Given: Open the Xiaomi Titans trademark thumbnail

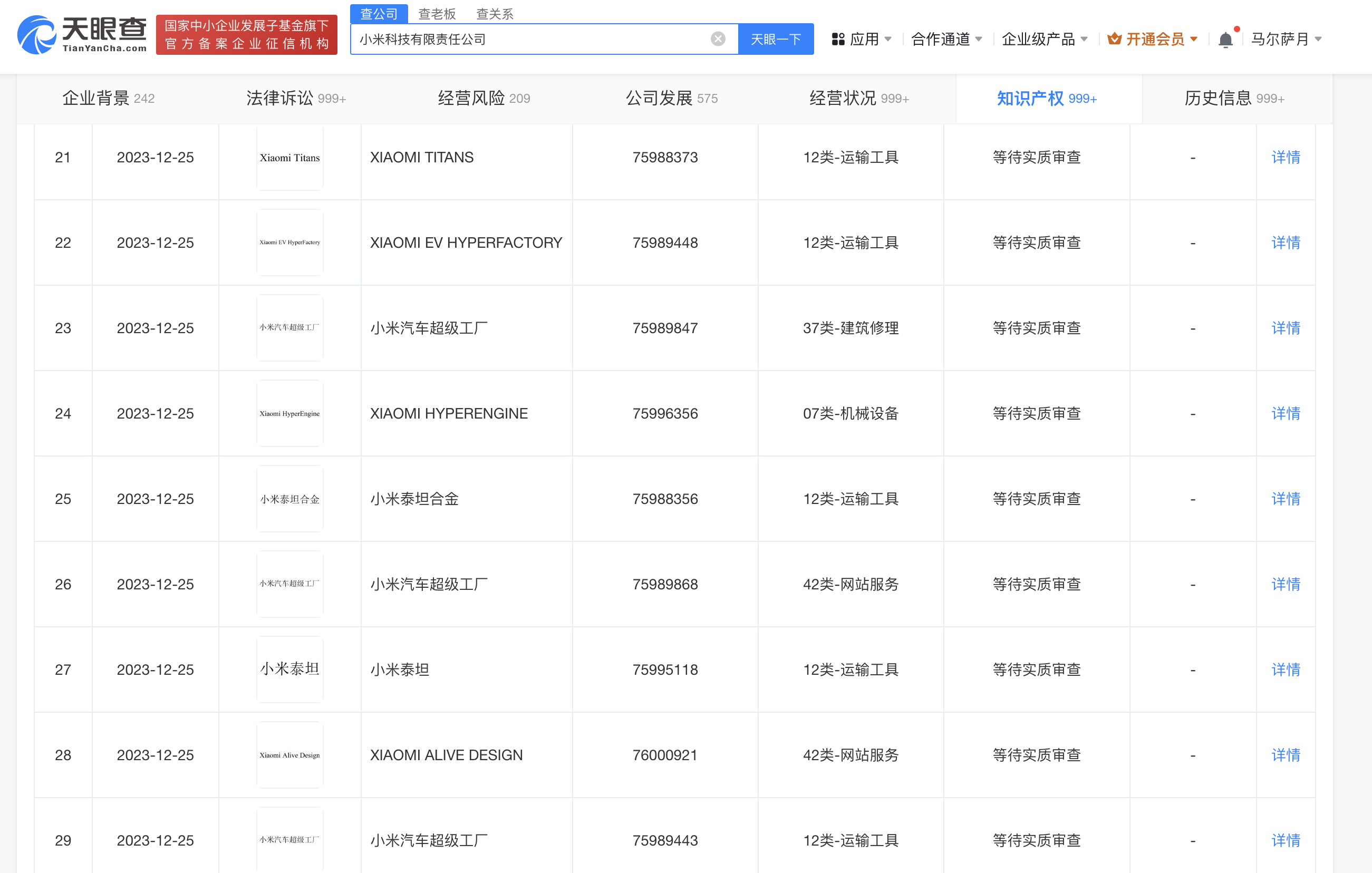Looking at the screenshot, I should coord(289,158).
